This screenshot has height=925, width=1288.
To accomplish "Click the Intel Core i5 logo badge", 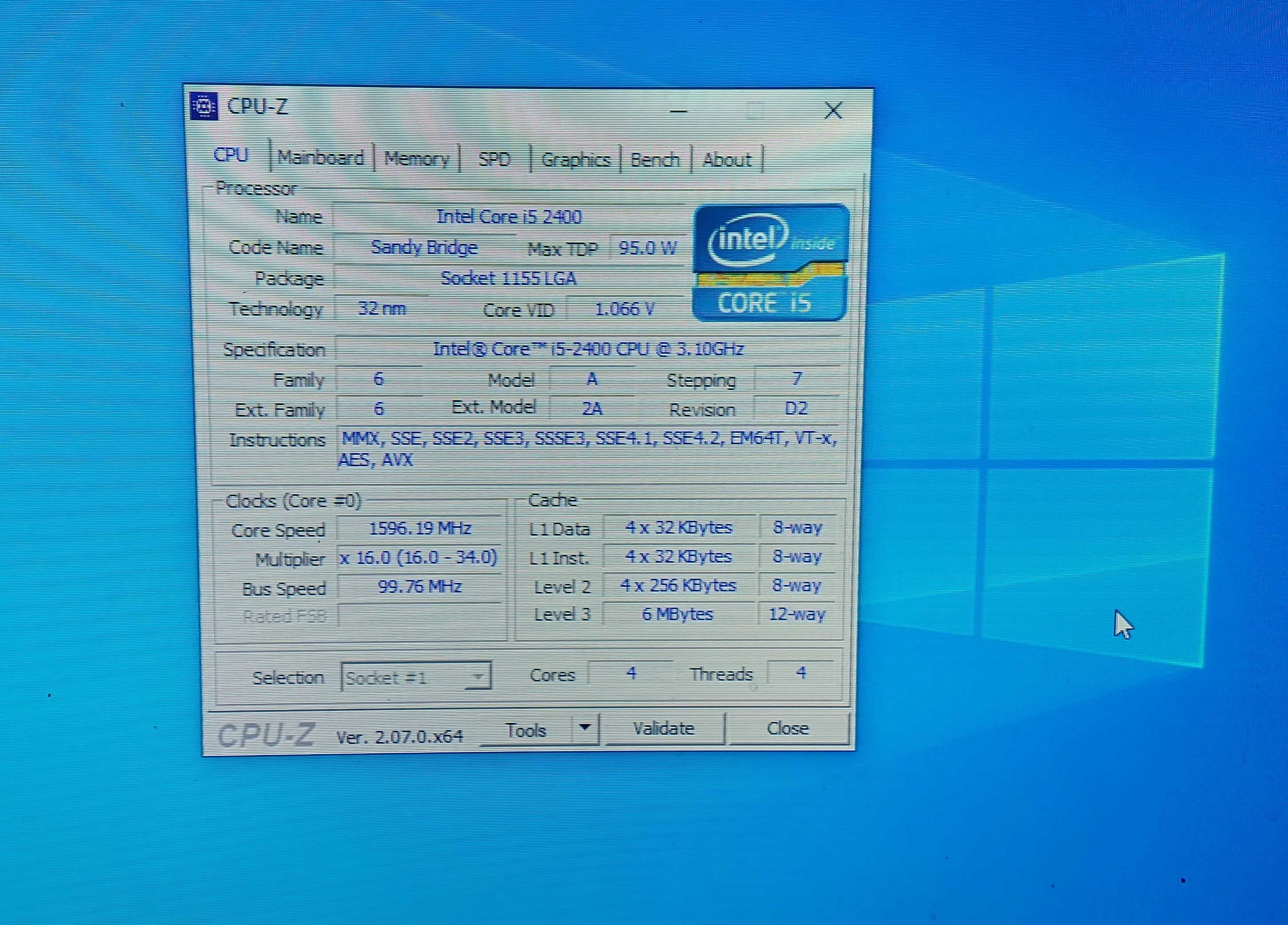I will tap(771, 262).
